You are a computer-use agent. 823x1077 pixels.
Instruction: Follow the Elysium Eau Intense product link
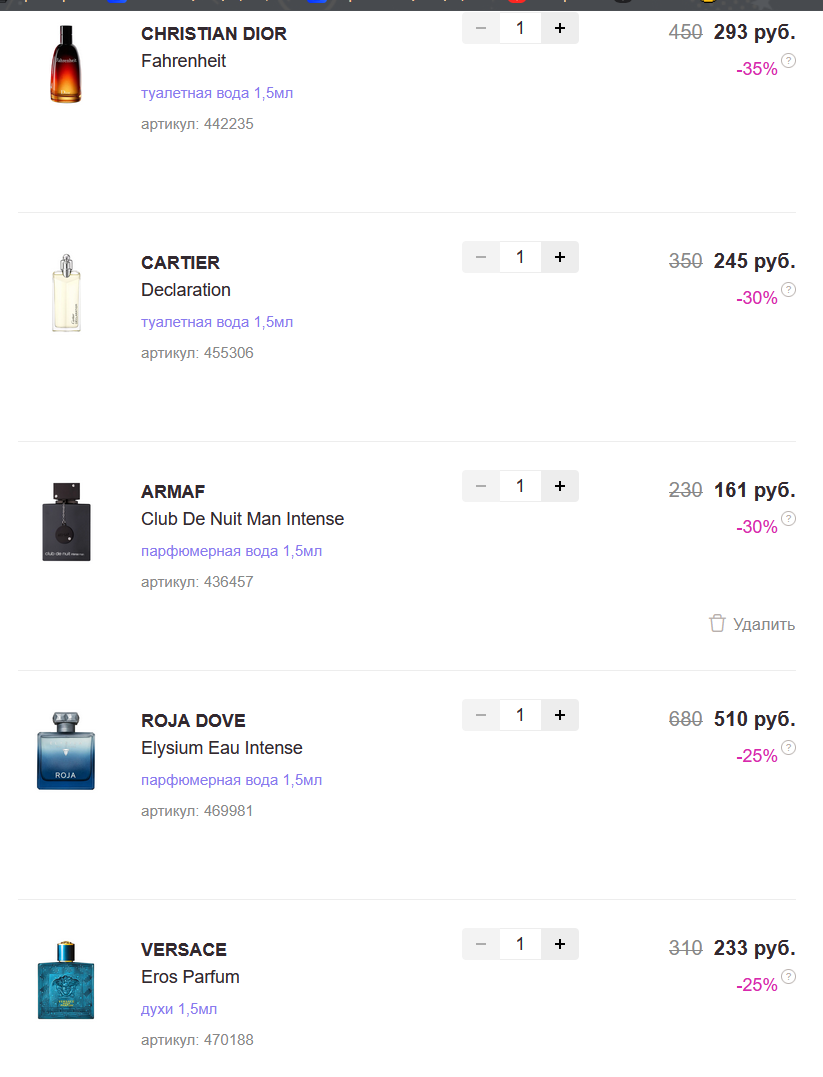(221, 748)
